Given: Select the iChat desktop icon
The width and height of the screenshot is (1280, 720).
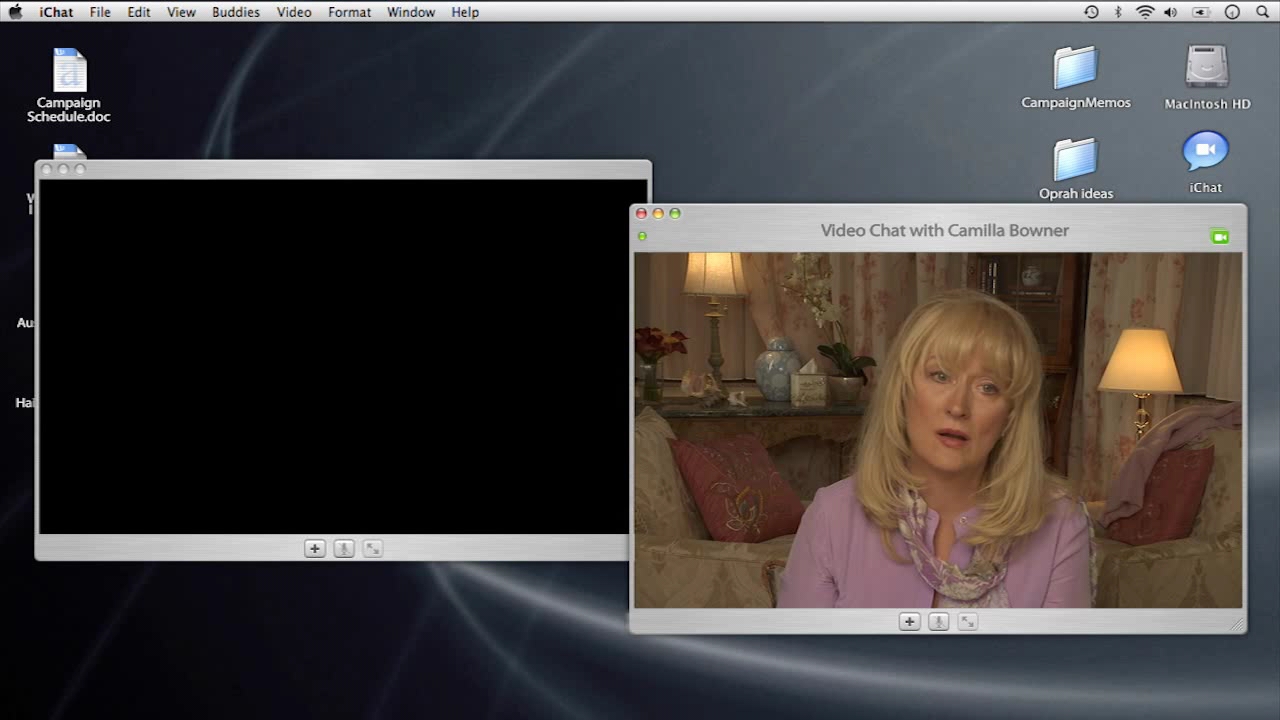Looking at the screenshot, I should (1205, 163).
